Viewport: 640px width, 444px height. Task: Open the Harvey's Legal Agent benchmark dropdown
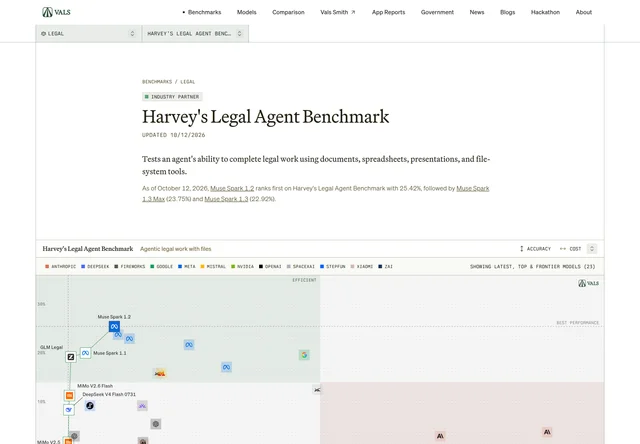click(195, 33)
